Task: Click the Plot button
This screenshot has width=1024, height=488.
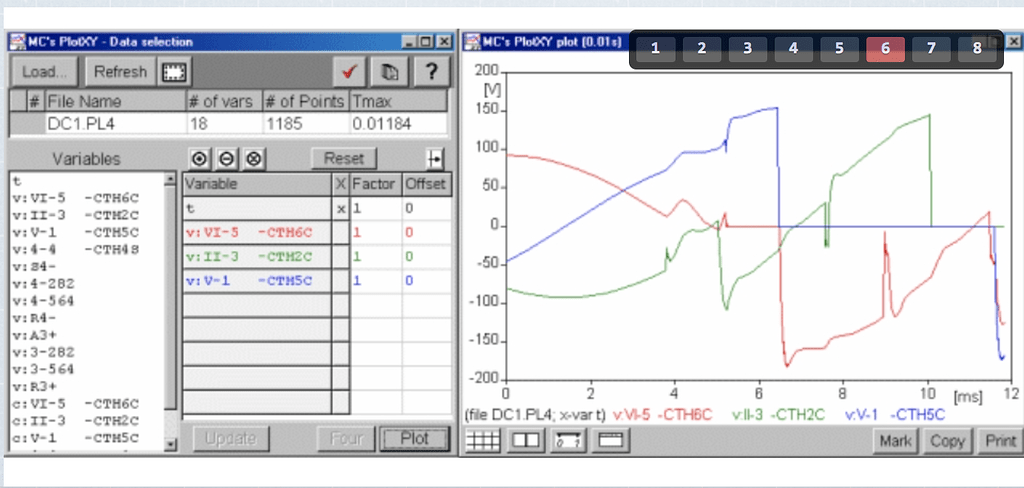Action: (x=413, y=438)
